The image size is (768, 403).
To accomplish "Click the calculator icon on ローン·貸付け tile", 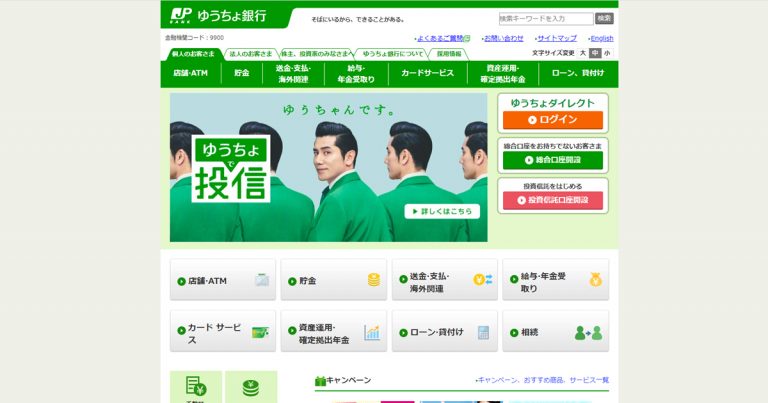I will 483,332.
